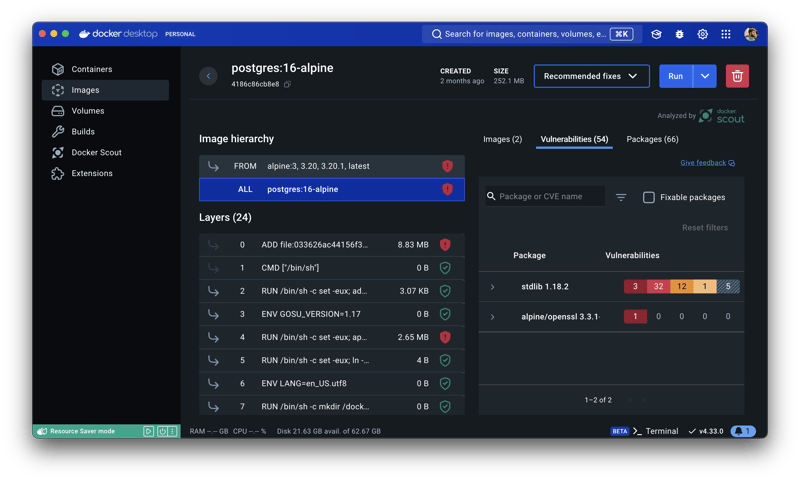This screenshot has height=481, width=800.
Task: Switch to the Packages (66) tab
Action: tap(652, 139)
